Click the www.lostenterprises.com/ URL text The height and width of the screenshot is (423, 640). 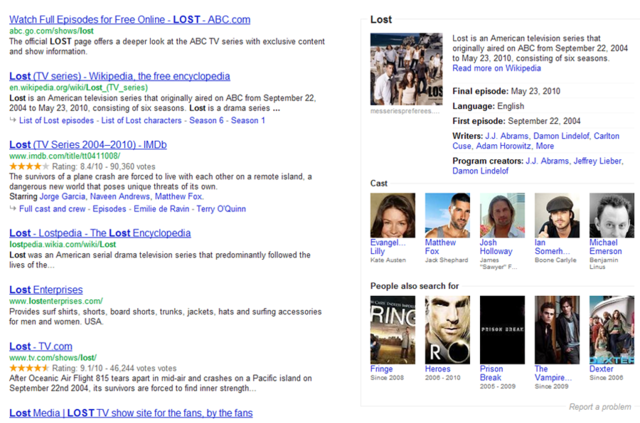tap(56, 301)
